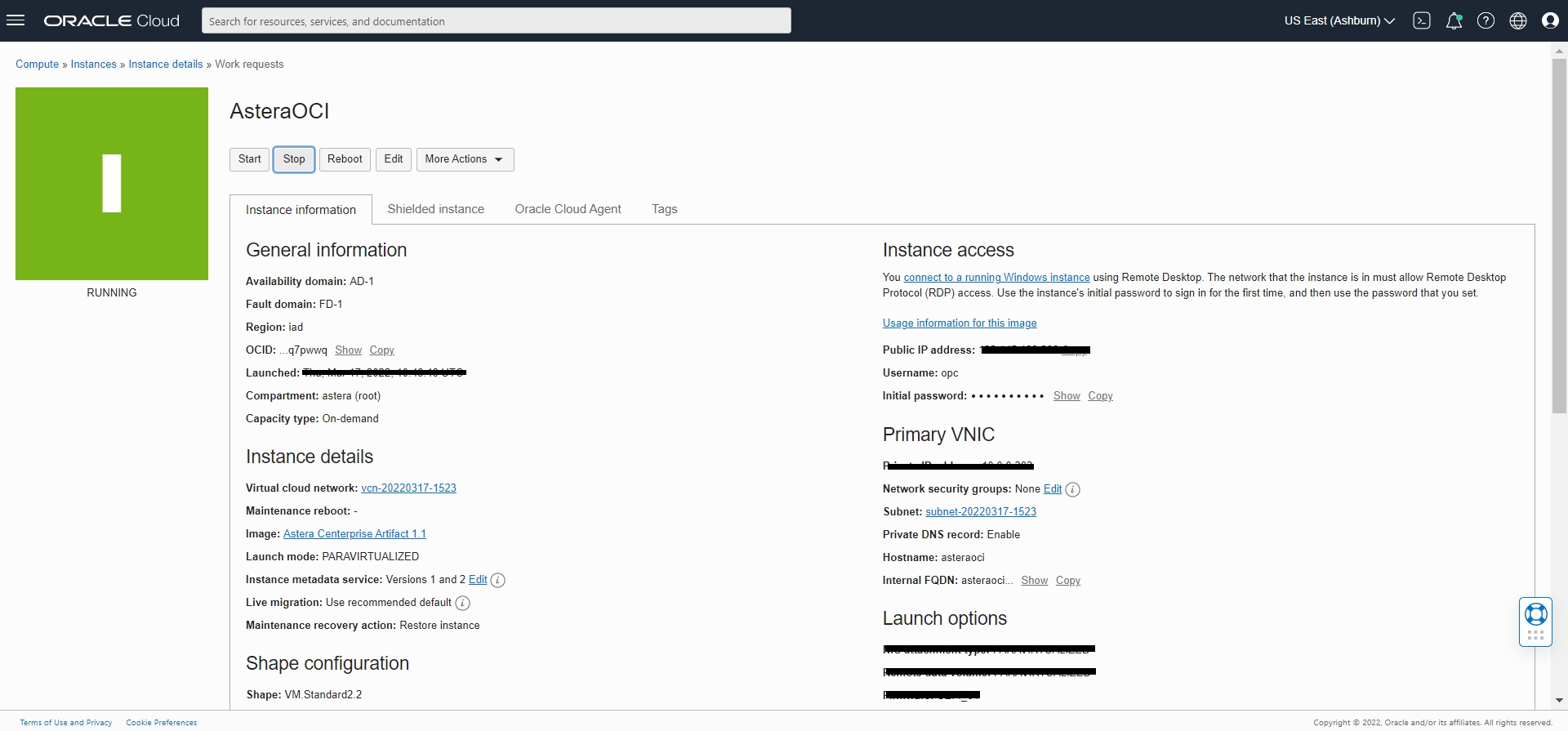The height and width of the screenshot is (731, 1568).
Task: Open the help question mark icon
Action: [1486, 20]
